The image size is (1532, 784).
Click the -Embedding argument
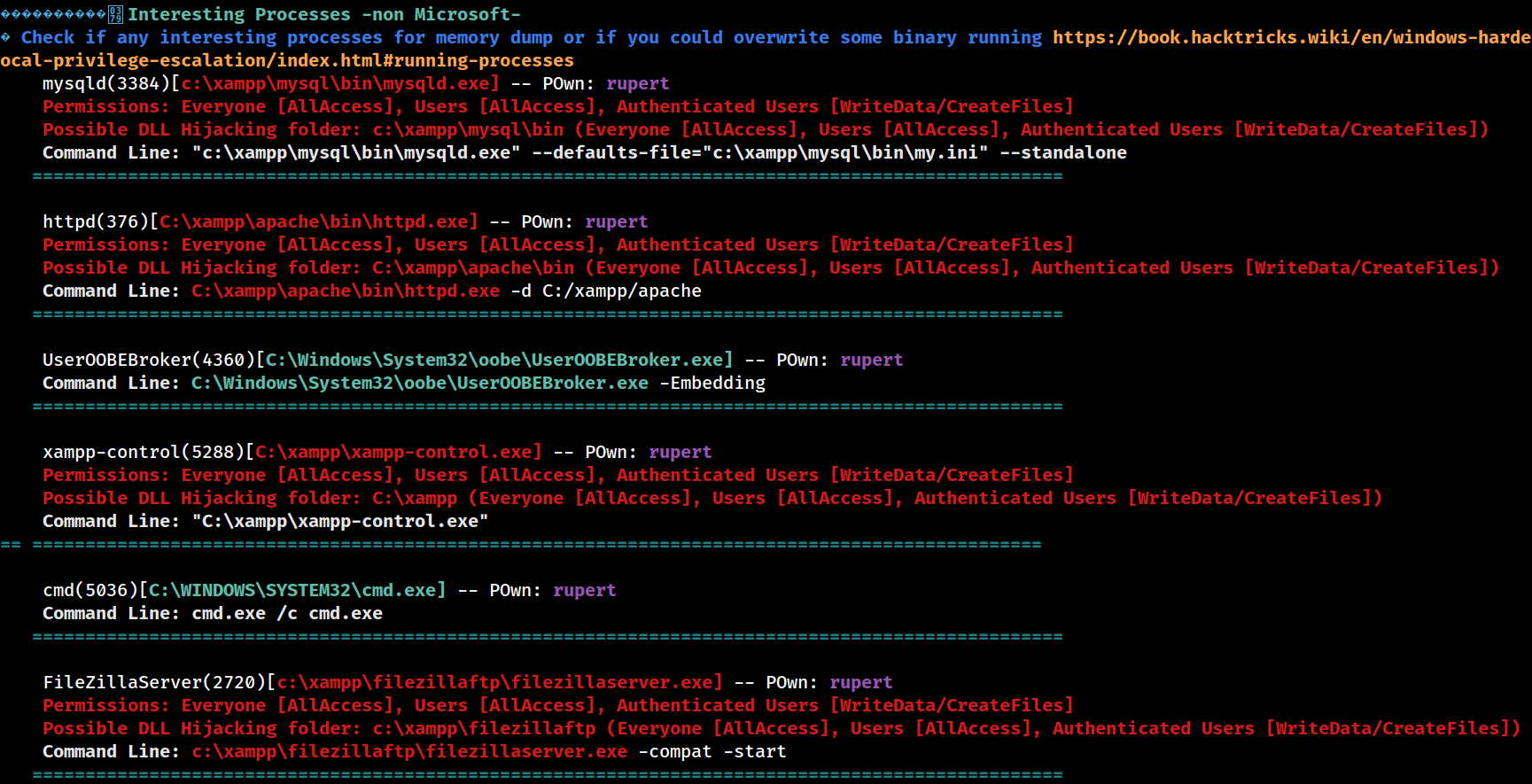click(x=712, y=383)
